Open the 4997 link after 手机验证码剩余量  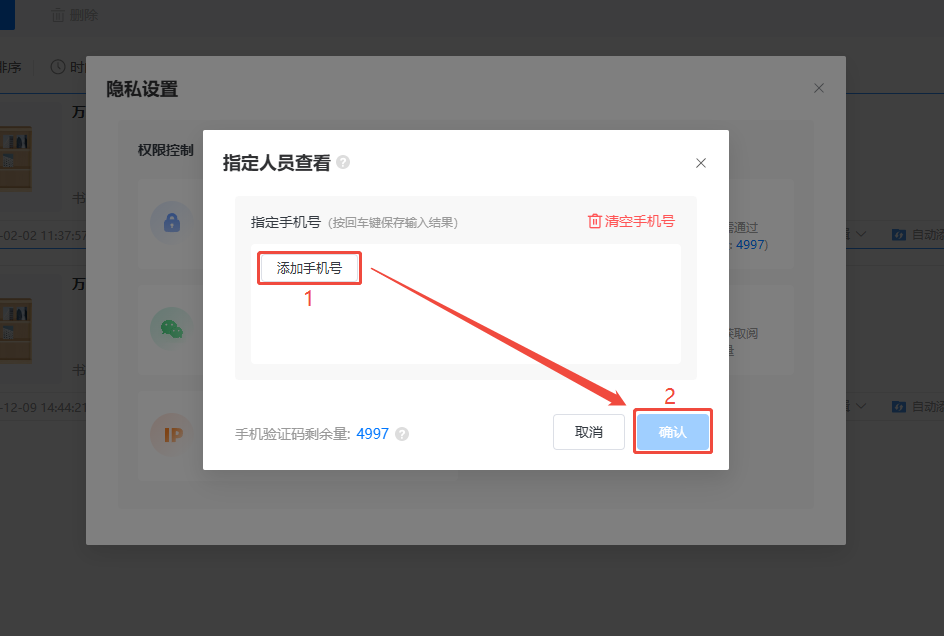(x=372, y=434)
